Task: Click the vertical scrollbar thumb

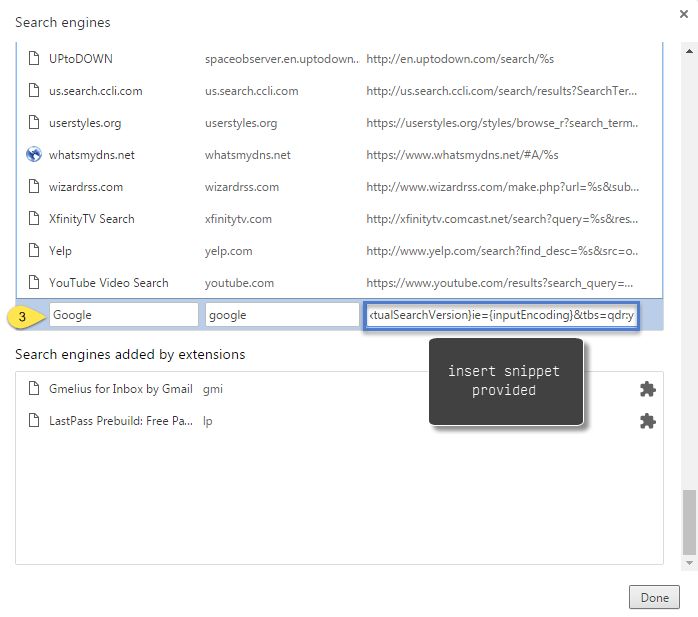Action: point(689,522)
